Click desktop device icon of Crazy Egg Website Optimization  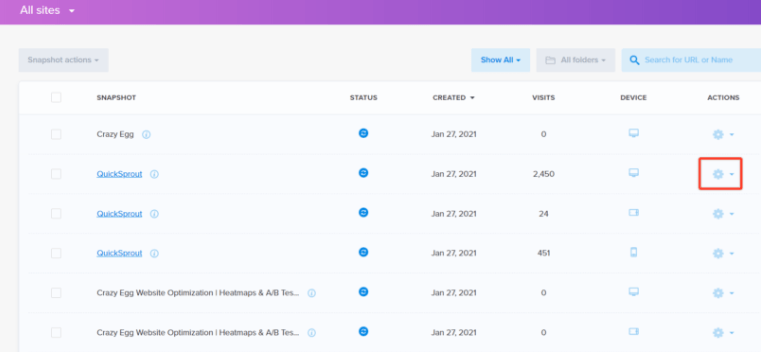click(633, 292)
